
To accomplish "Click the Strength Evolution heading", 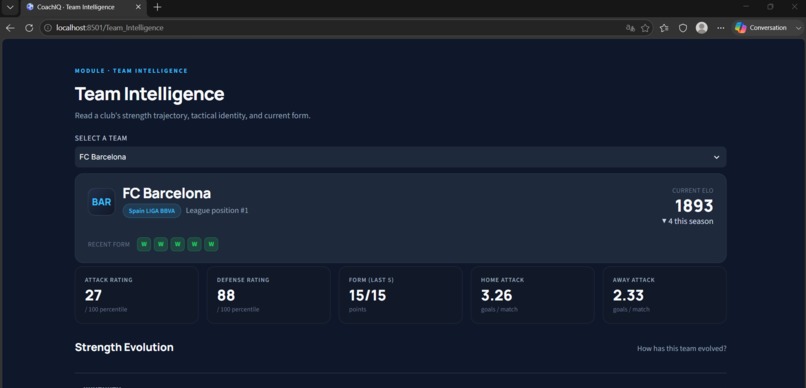I will (x=124, y=347).
